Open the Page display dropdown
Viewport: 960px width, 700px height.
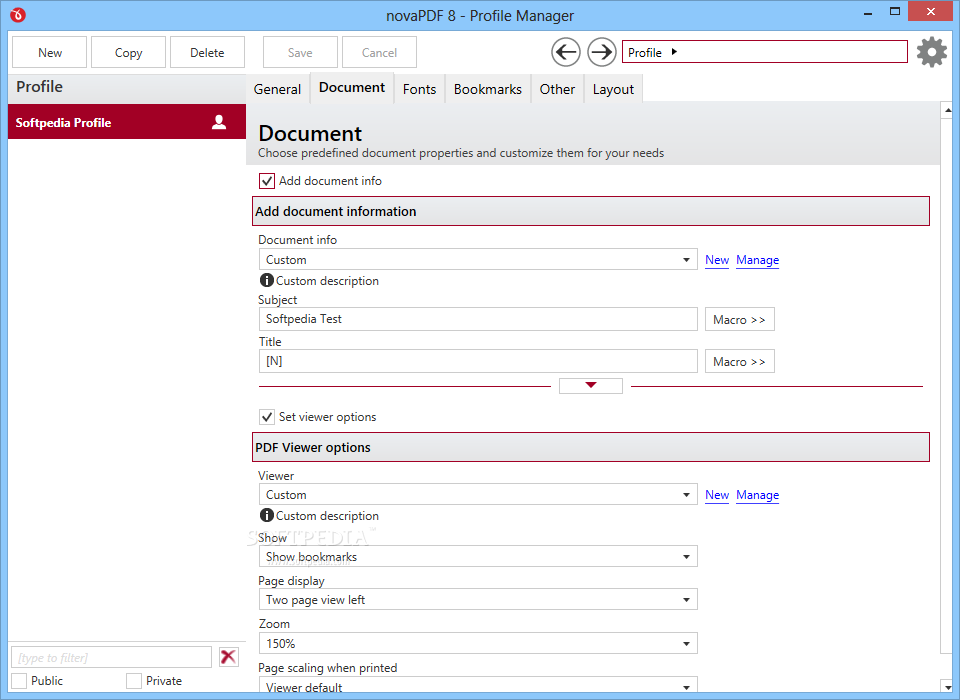click(478, 600)
